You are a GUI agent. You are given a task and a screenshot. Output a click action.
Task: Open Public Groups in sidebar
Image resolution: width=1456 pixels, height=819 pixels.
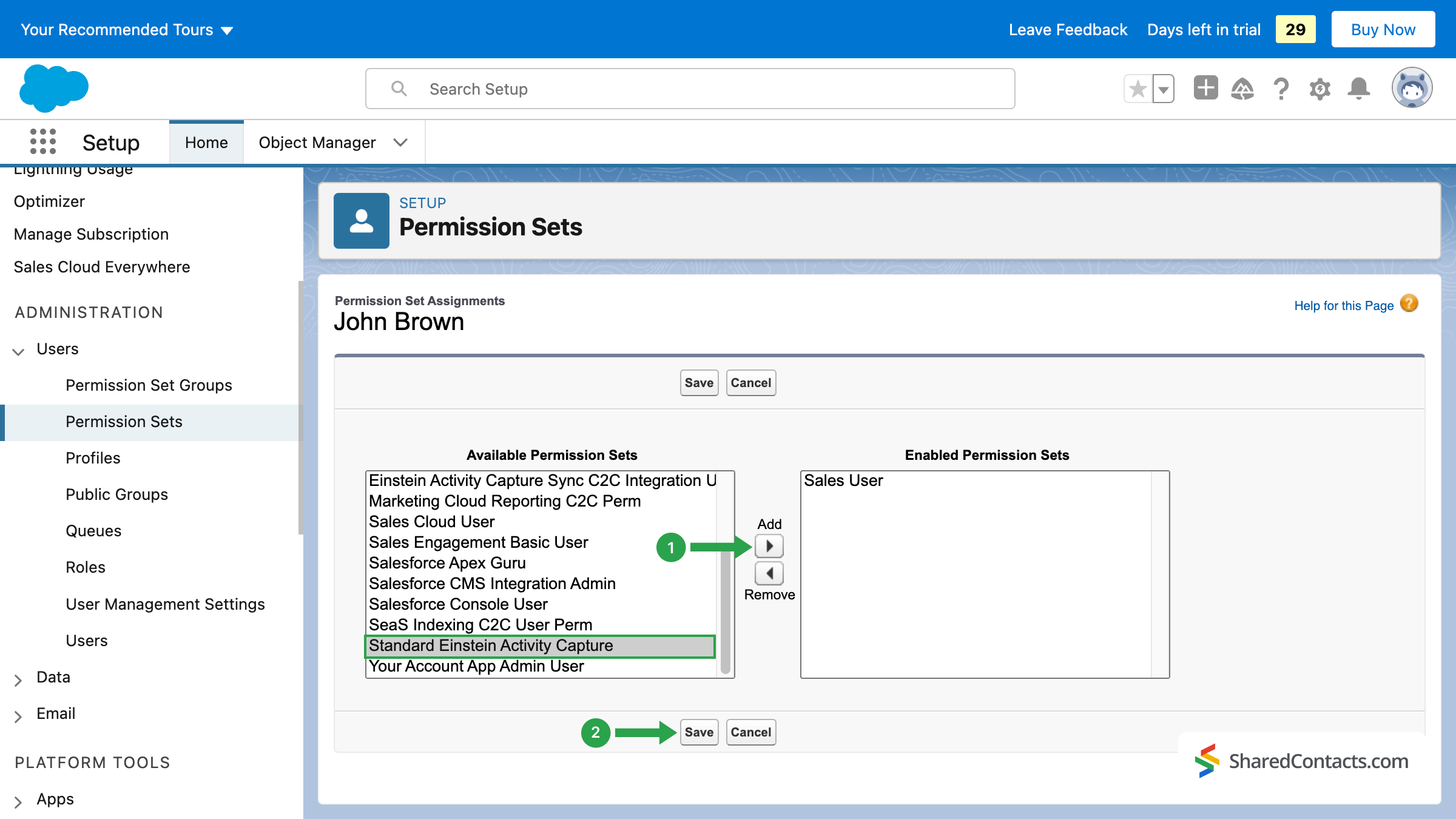[x=116, y=494]
